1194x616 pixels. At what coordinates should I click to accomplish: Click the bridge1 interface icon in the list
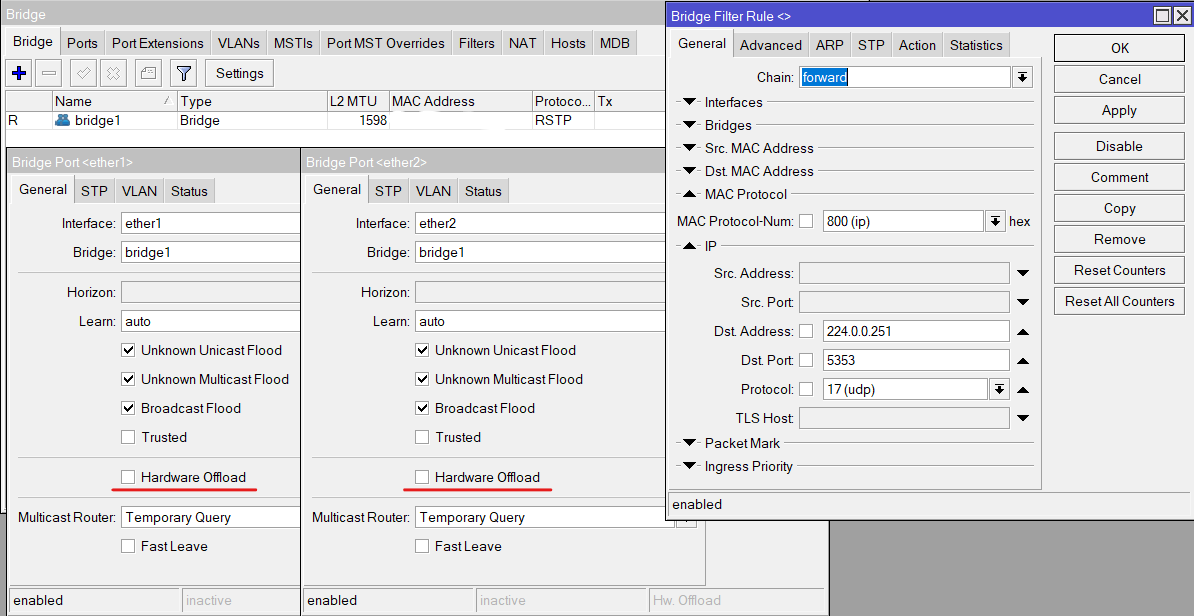tap(62, 120)
